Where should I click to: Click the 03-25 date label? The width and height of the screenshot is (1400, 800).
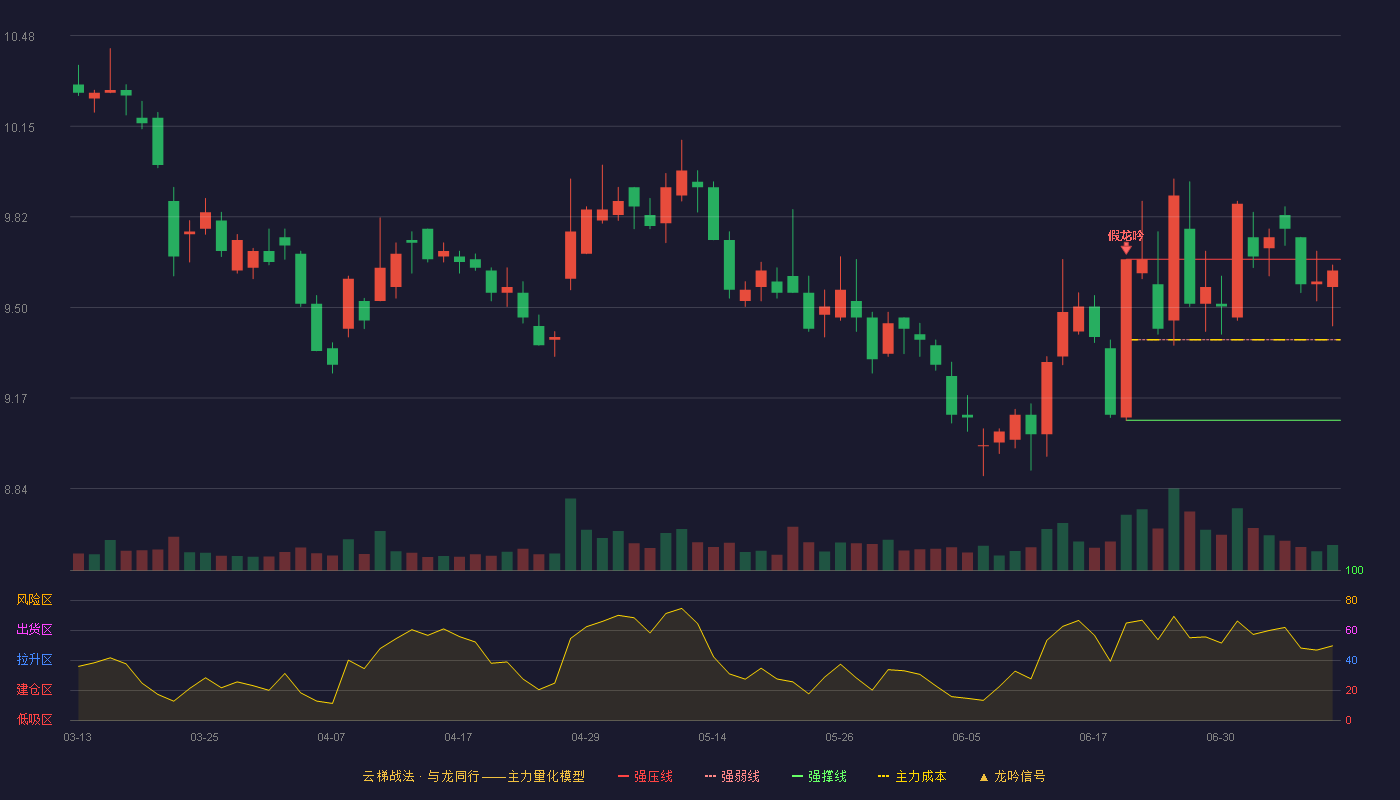204,737
